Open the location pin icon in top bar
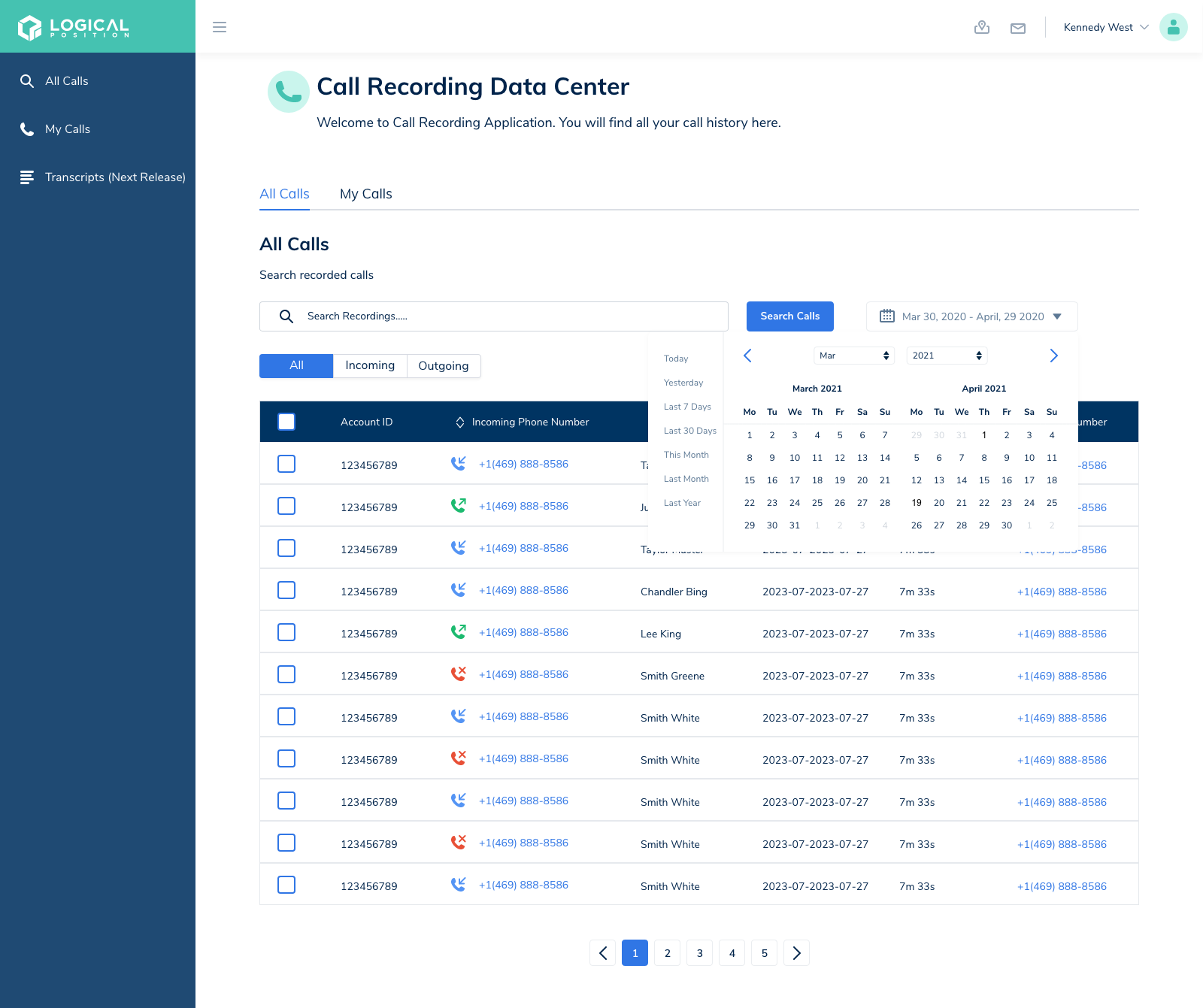The image size is (1203, 1008). (982, 28)
